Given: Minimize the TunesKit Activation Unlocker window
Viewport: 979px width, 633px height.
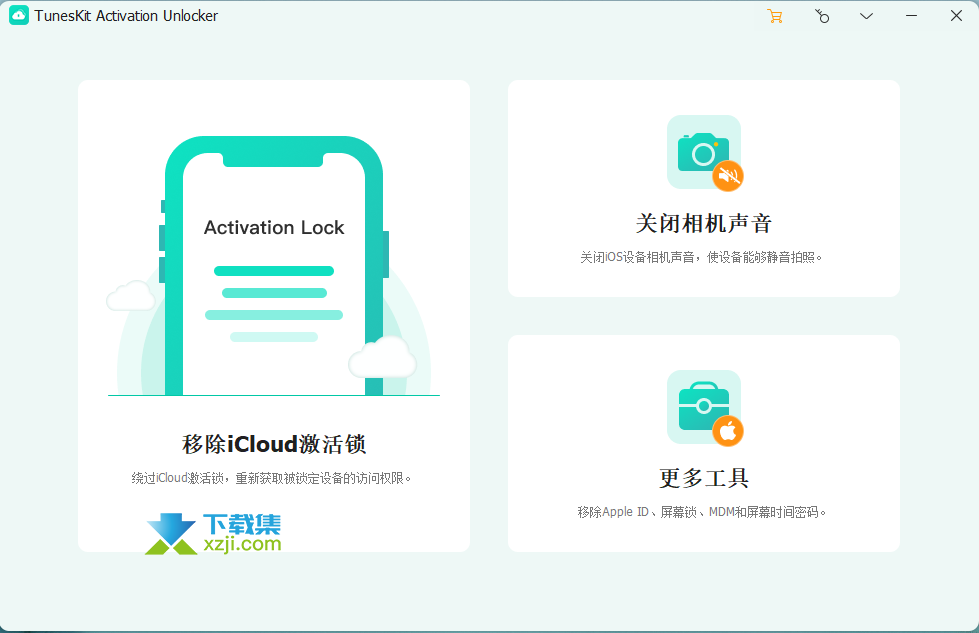Looking at the screenshot, I should 912,16.
